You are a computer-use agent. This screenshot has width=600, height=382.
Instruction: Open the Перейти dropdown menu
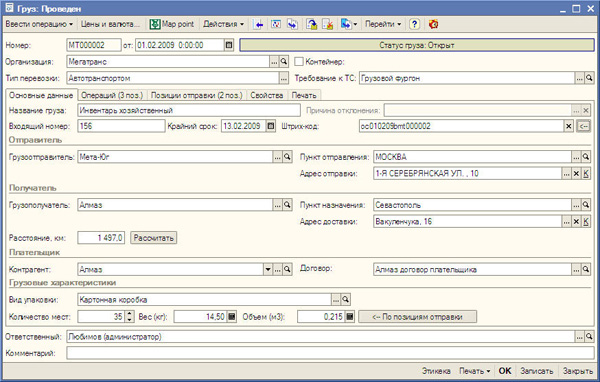tap(383, 24)
